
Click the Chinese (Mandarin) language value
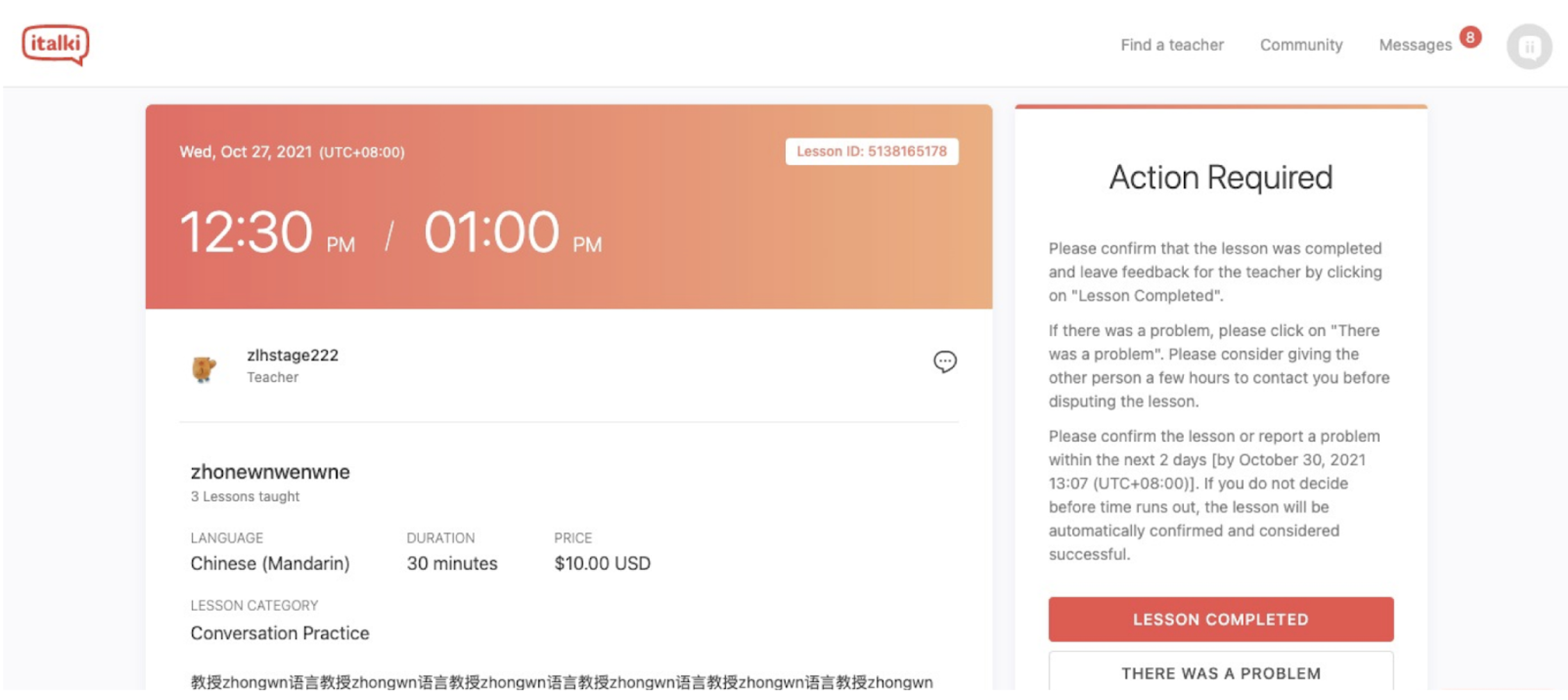270,564
